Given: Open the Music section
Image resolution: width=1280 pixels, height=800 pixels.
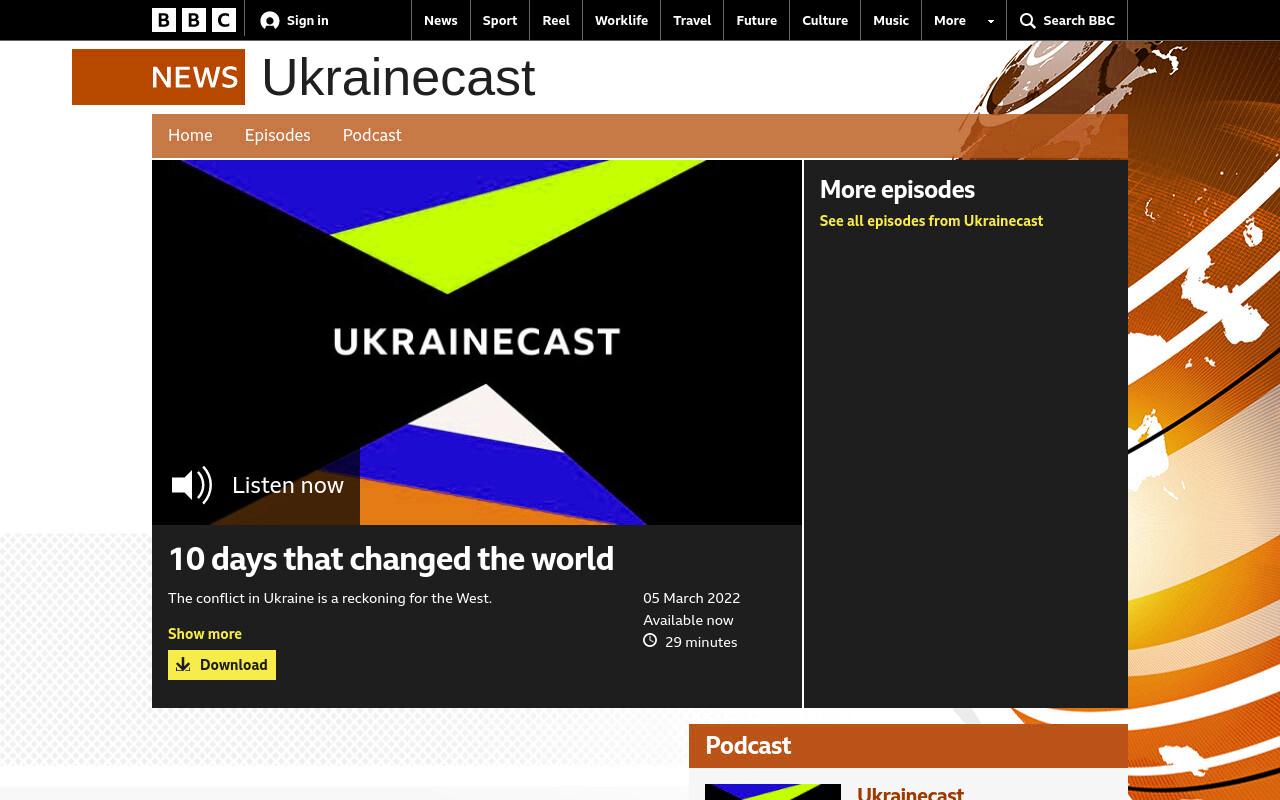Looking at the screenshot, I should pyautogui.click(x=891, y=20).
